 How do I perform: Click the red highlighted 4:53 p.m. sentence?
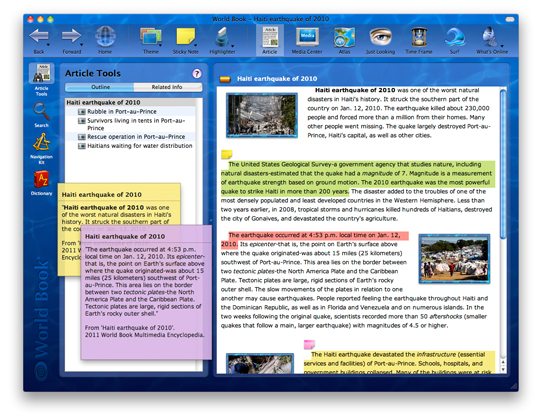315,239
